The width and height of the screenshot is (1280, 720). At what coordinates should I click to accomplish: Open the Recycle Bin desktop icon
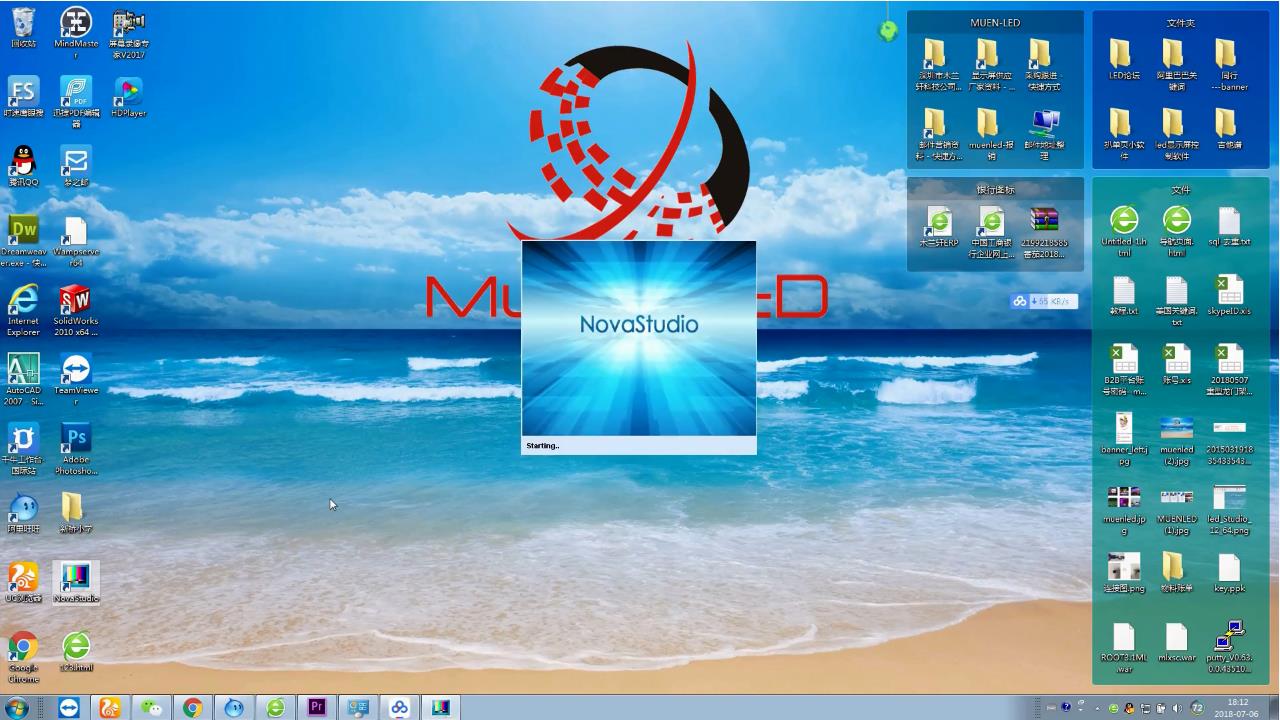click(x=23, y=28)
